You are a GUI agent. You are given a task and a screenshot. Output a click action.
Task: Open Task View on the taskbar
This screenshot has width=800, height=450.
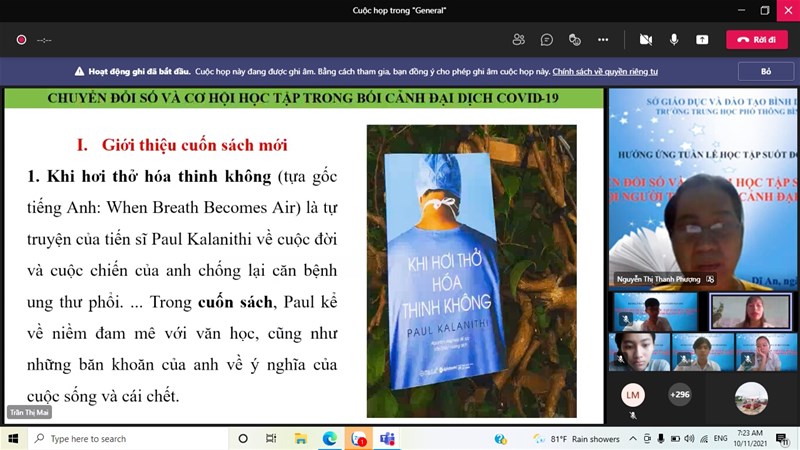click(271, 438)
